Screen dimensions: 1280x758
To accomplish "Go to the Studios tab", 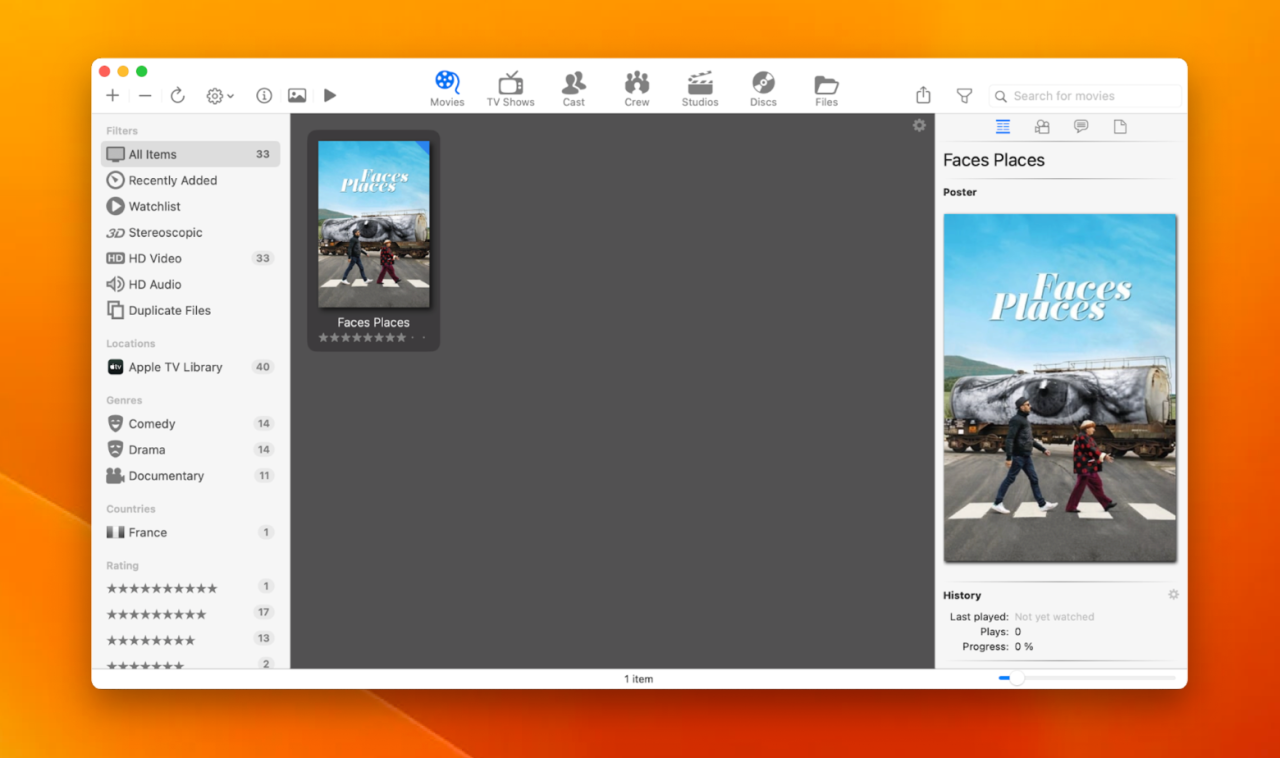I will [x=700, y=89].
